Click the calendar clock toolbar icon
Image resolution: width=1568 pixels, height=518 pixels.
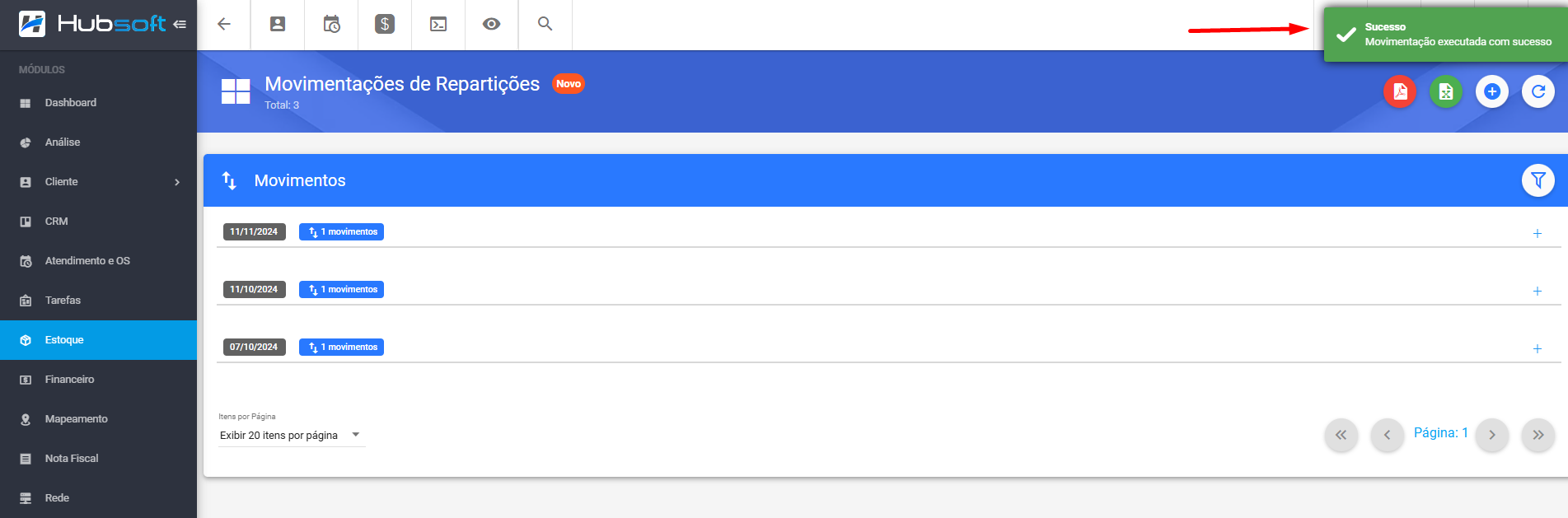[x=331, y=25]
